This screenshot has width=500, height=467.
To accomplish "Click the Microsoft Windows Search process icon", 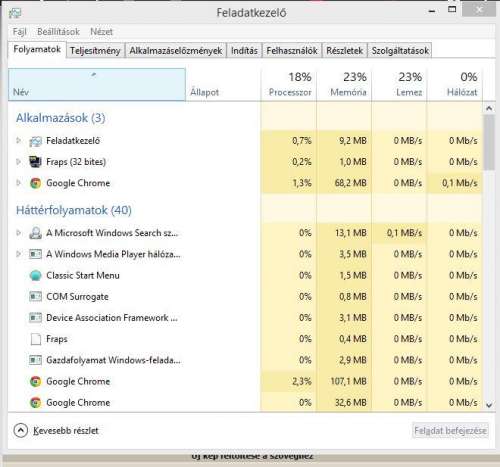I will pos(35,233).
